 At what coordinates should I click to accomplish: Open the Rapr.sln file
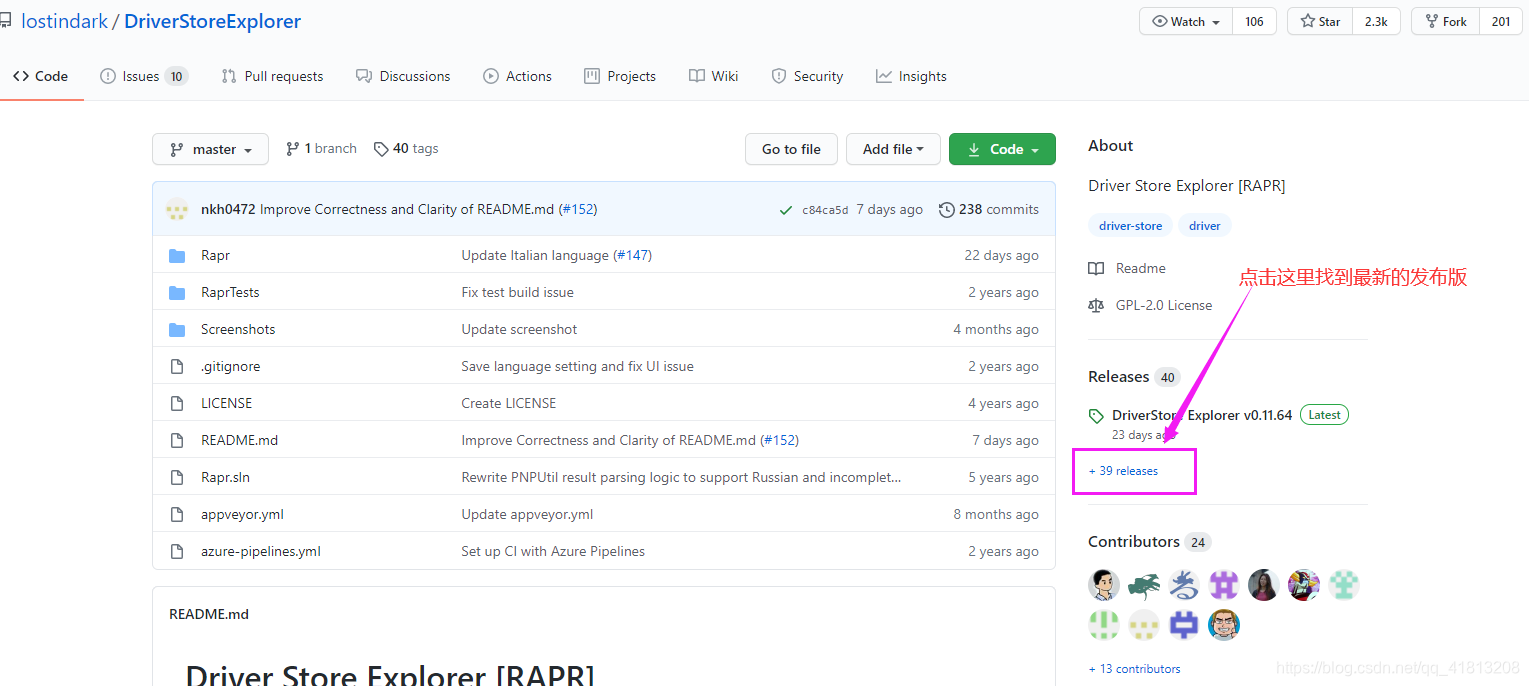click(225, 477)
